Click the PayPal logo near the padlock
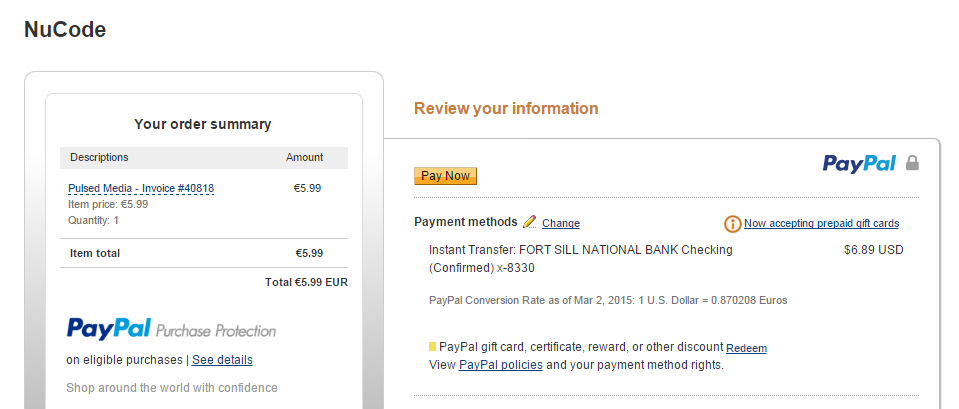Viewport: 959px width, 409px height. [x=859, y=164]
